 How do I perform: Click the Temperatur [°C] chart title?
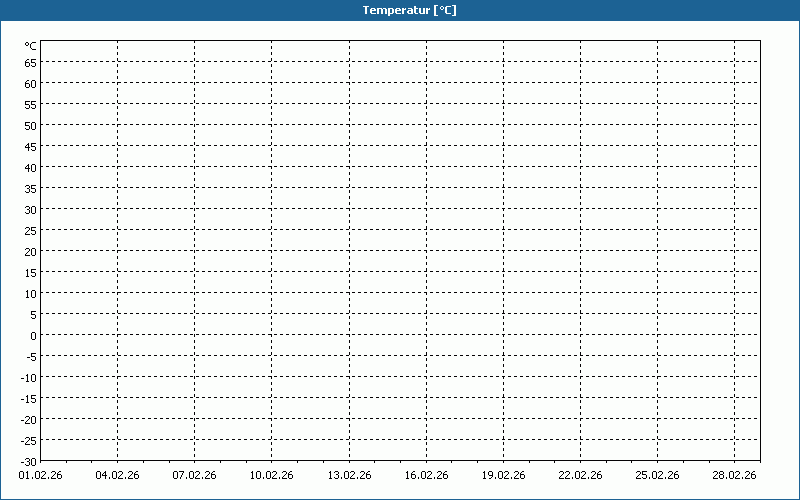tap(409, 10)
